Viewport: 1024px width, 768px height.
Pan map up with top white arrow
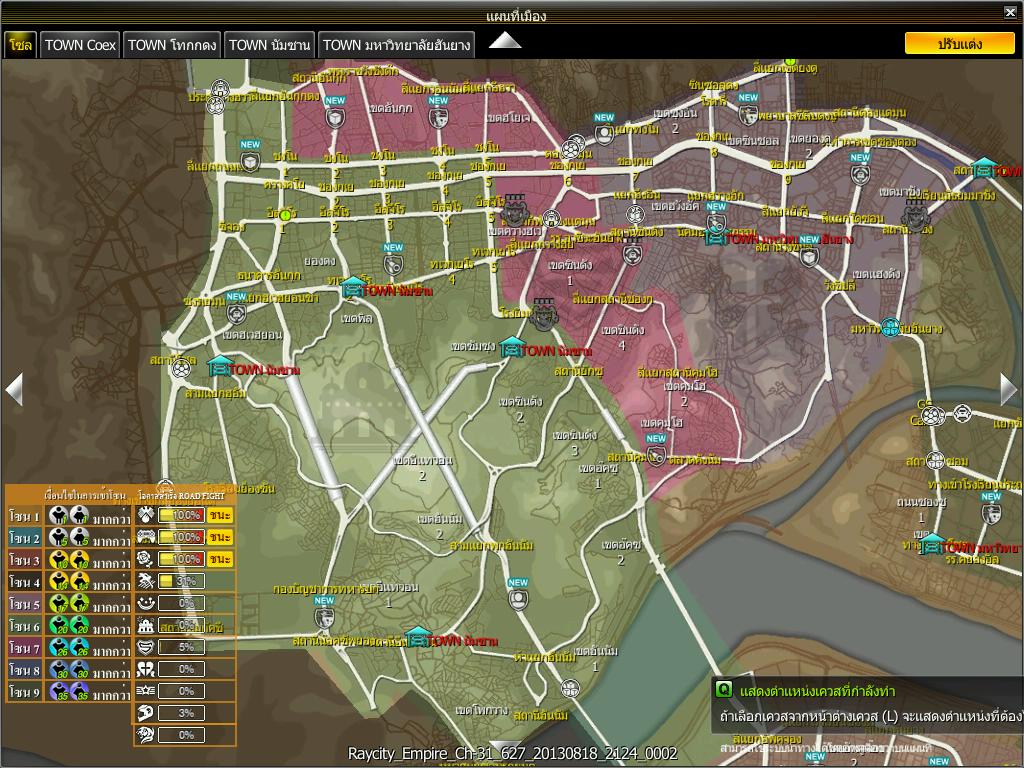click(x=505, y=40)
